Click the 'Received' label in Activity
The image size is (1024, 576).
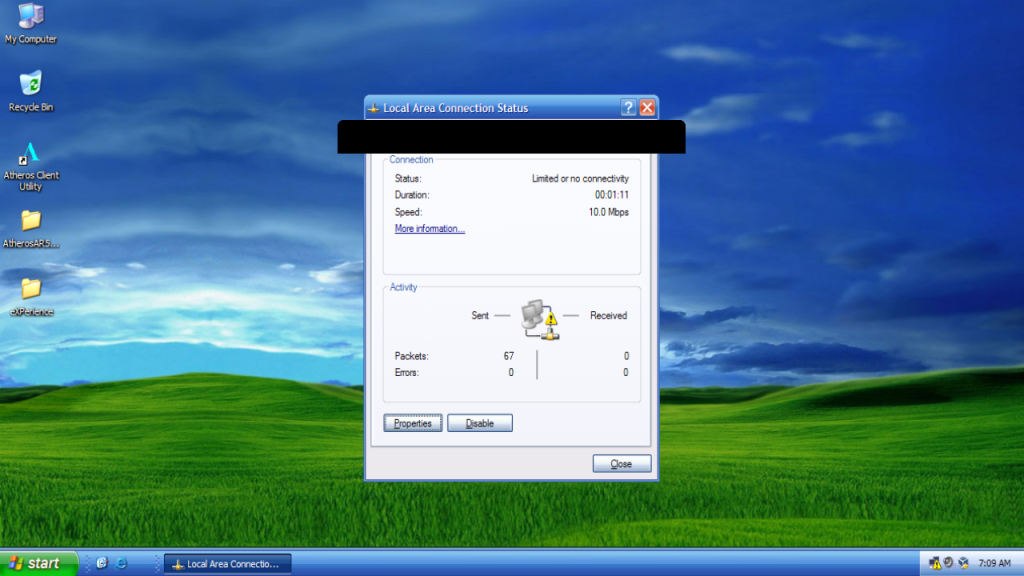tap(609, 315)
